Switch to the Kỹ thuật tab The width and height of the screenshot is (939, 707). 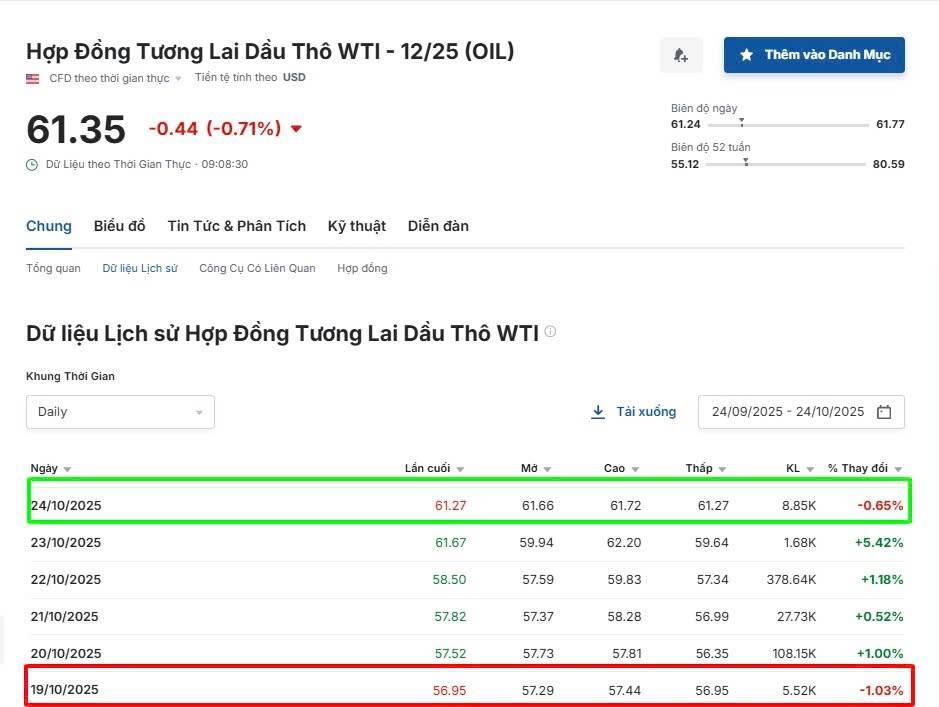tap(357, 226)
